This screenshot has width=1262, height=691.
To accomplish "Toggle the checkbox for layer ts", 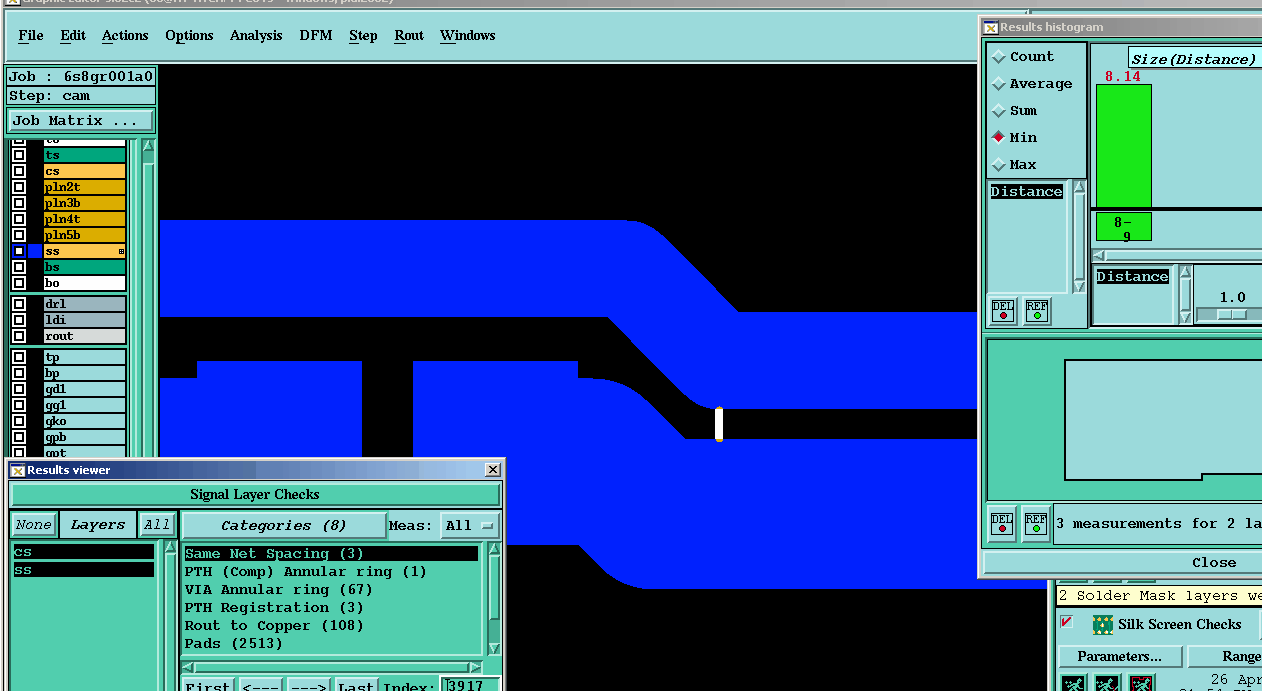I will [19, 155].
